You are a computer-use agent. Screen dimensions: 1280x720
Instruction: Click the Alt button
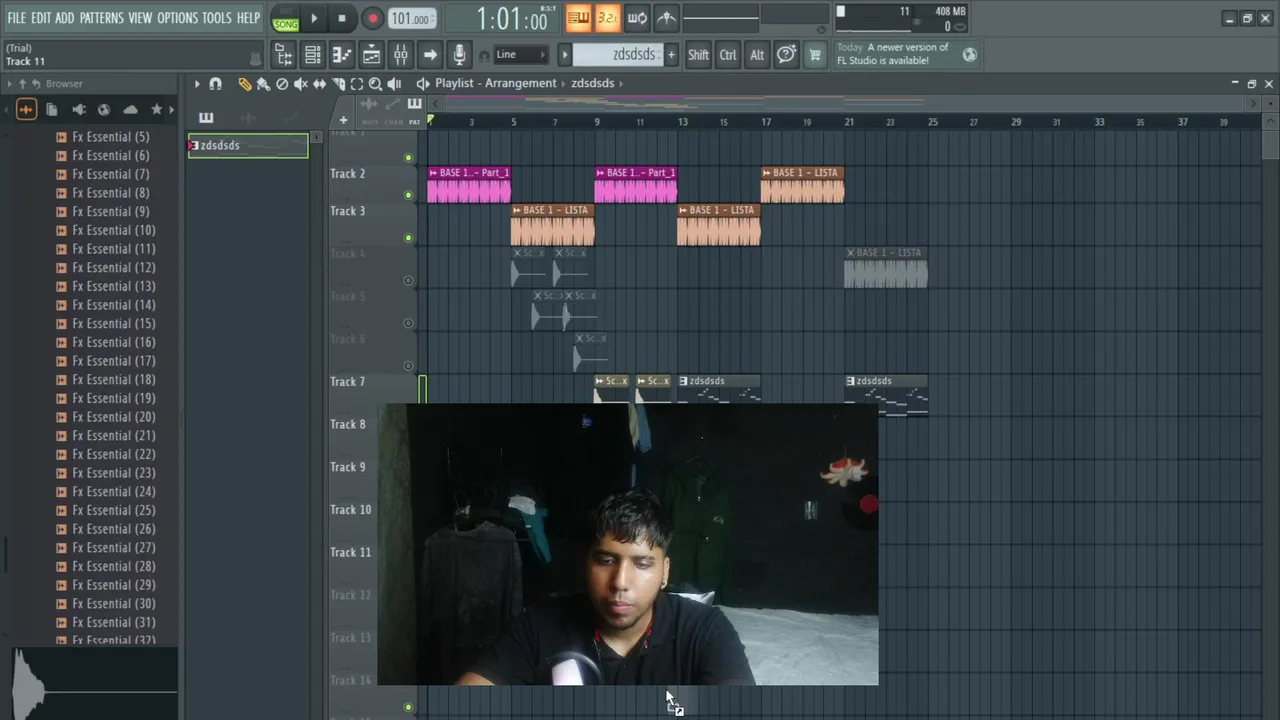pos(757,55)
